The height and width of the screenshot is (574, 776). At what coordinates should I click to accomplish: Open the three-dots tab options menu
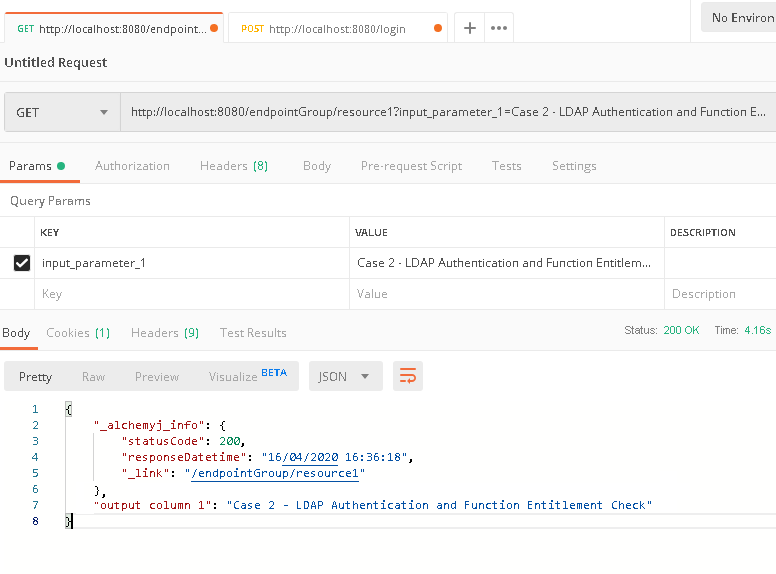499,28
